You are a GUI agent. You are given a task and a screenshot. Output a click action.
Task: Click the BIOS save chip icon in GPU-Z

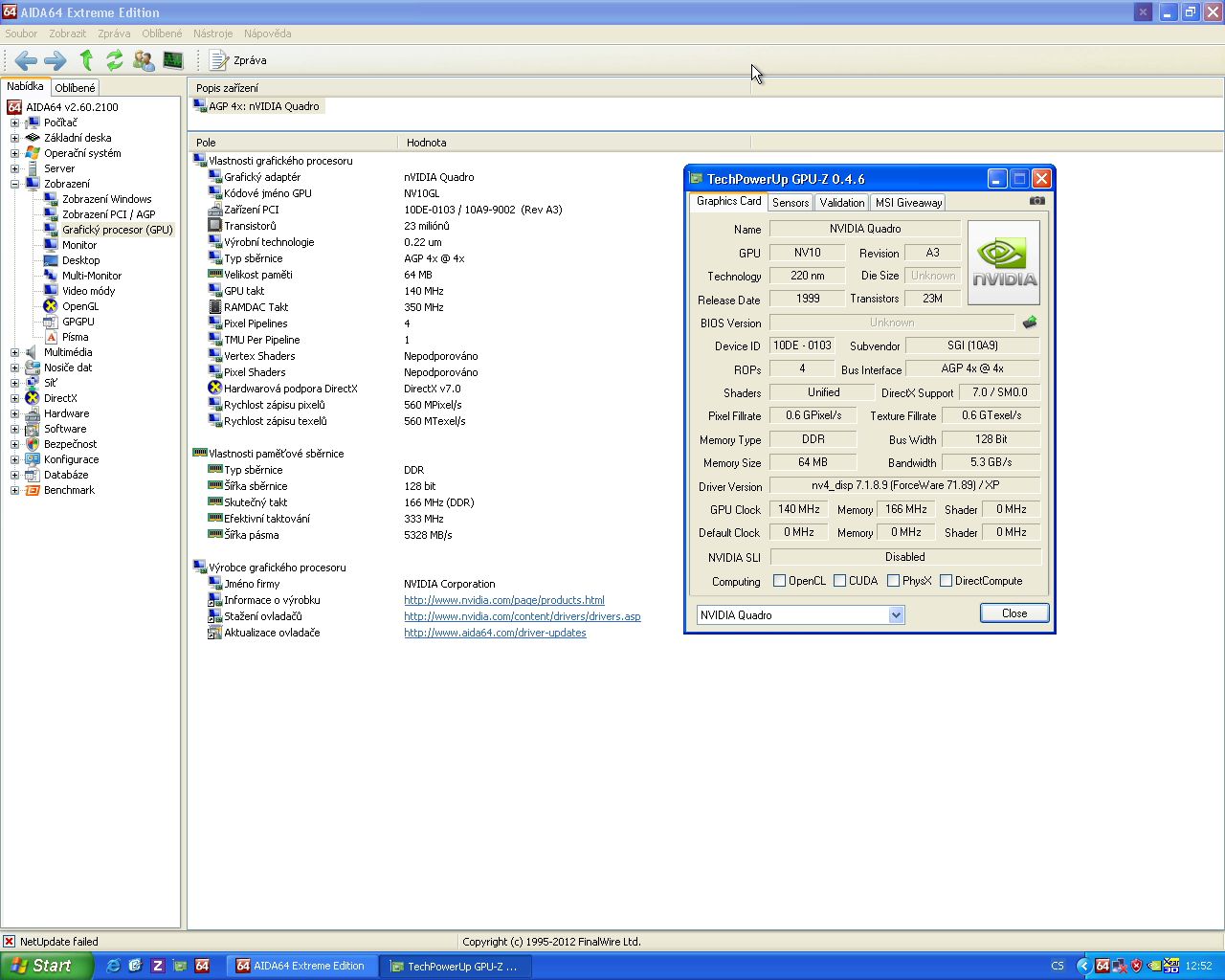pyautogui.click(x=1030, y=323)
